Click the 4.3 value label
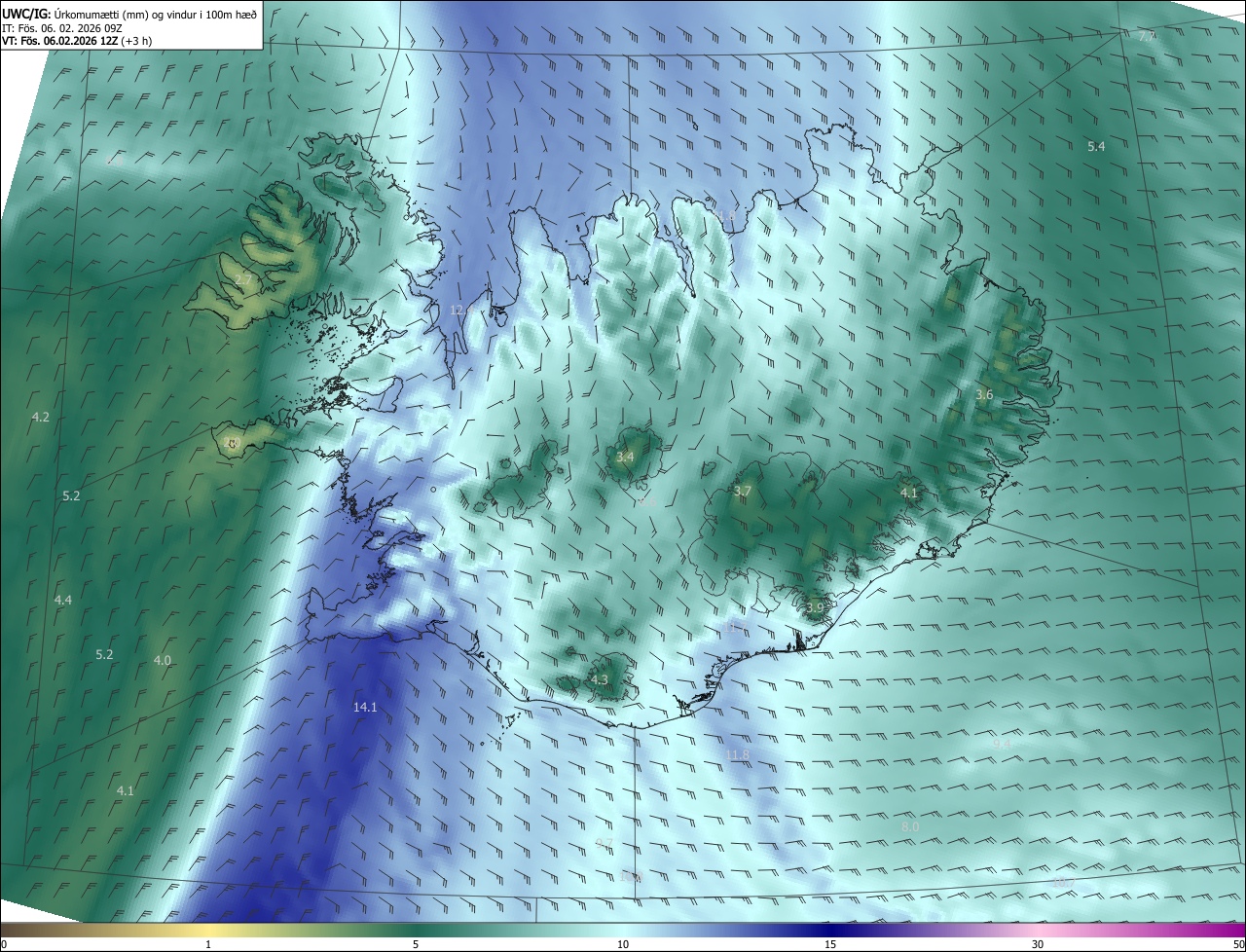 (x=599, y=679)
